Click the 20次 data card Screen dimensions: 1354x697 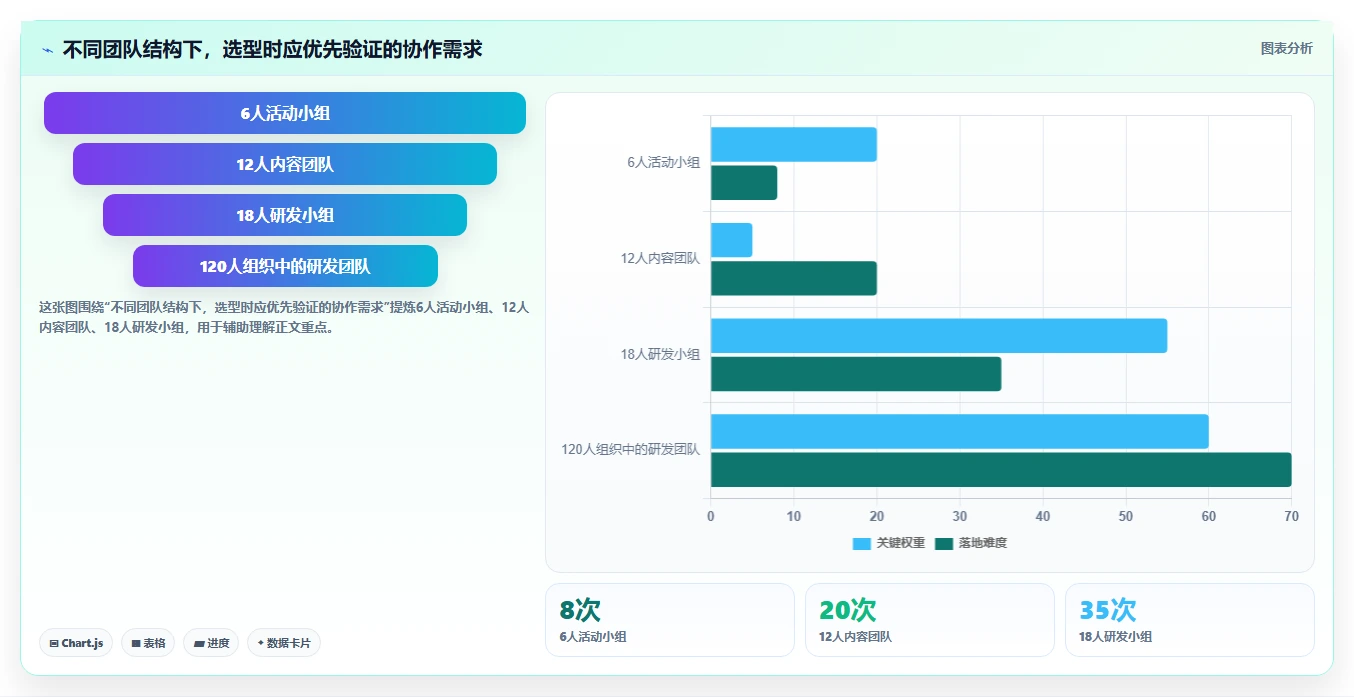click(x=930, y=620)
